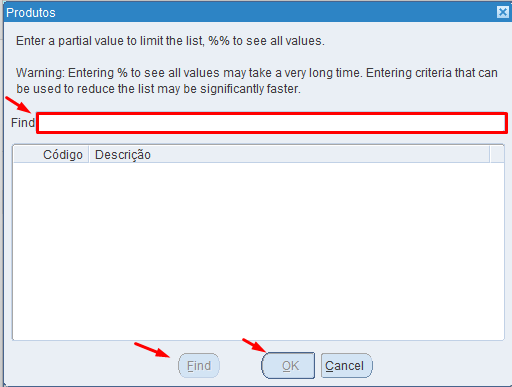Click the divider between Código and Descrição headers
This screenshot has width=512, height=387.
click(89, 155)
